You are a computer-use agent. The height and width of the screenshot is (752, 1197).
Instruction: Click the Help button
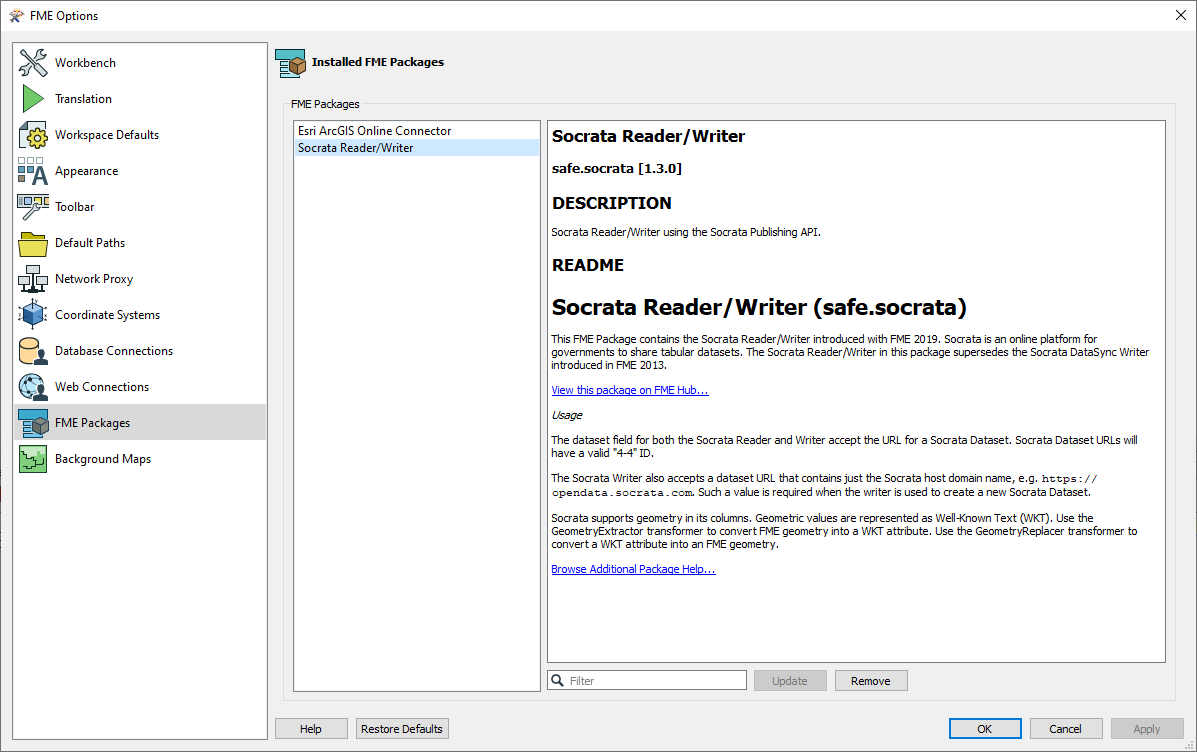(x=311, y=728)
